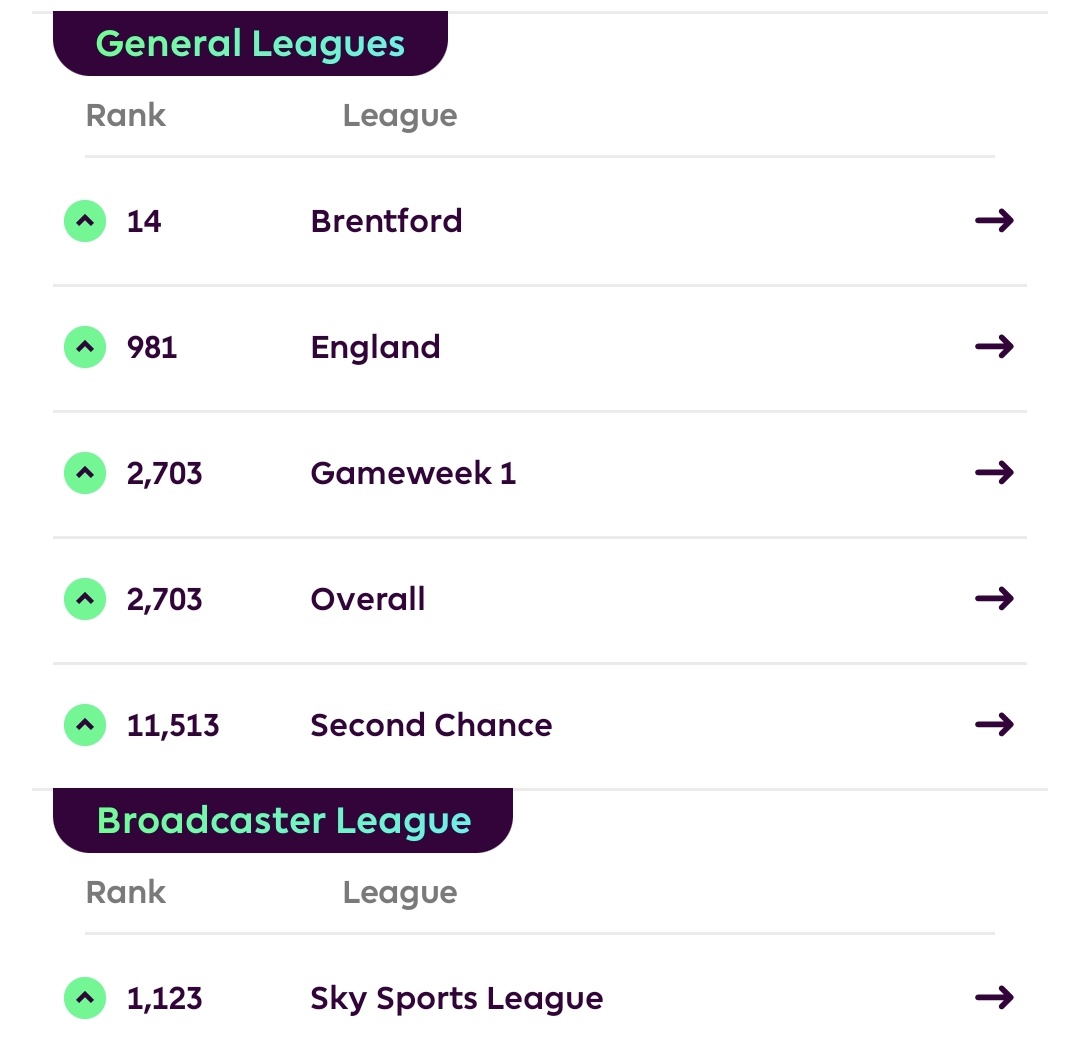Click green rank-up icon beside Gameweek 1
The image size is (1080, 1060).
(x=85, y=473)
